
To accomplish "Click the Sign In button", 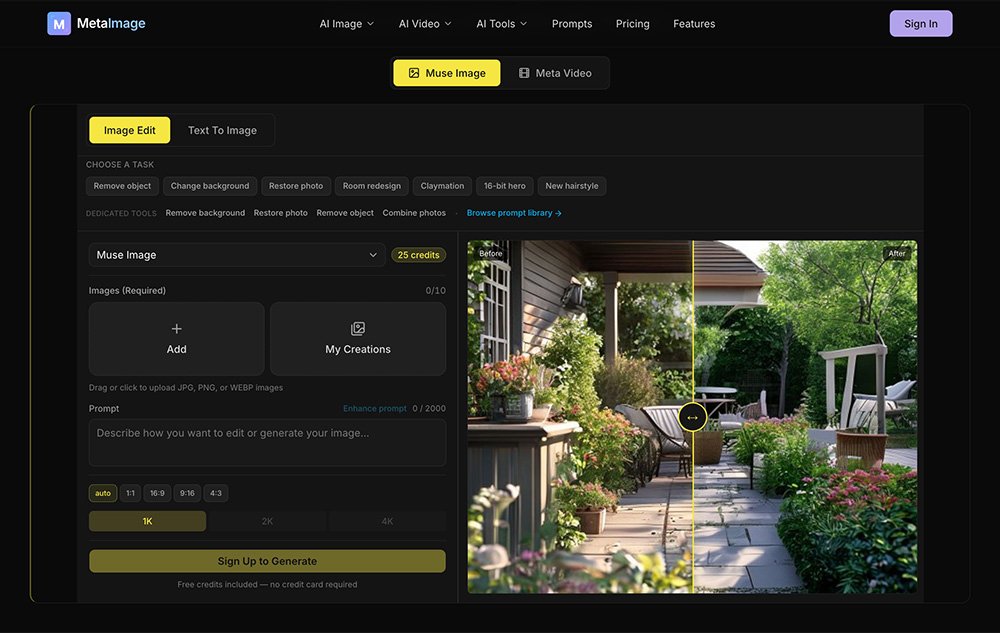I will 920,24.
